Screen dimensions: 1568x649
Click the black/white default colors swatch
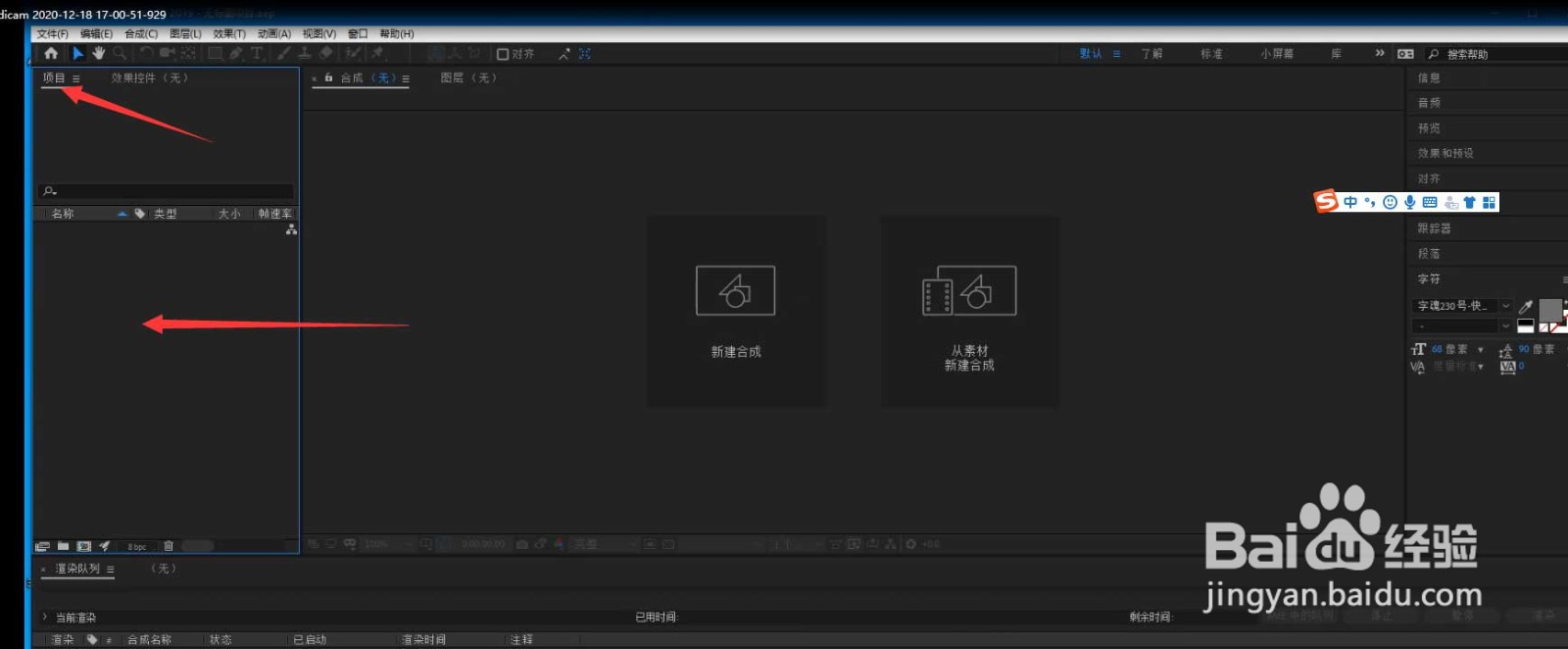(1526, 326)
